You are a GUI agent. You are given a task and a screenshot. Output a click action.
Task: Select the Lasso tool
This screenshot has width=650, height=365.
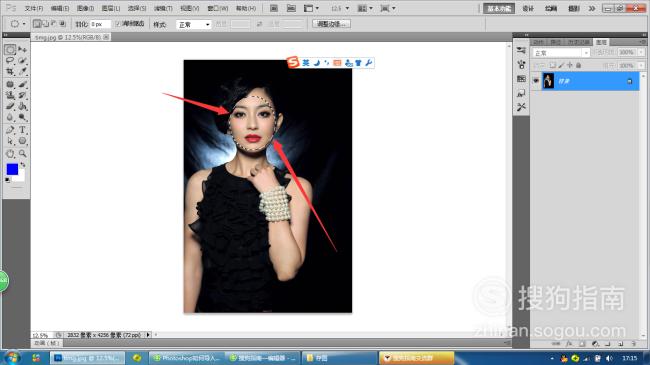point(10,61)
